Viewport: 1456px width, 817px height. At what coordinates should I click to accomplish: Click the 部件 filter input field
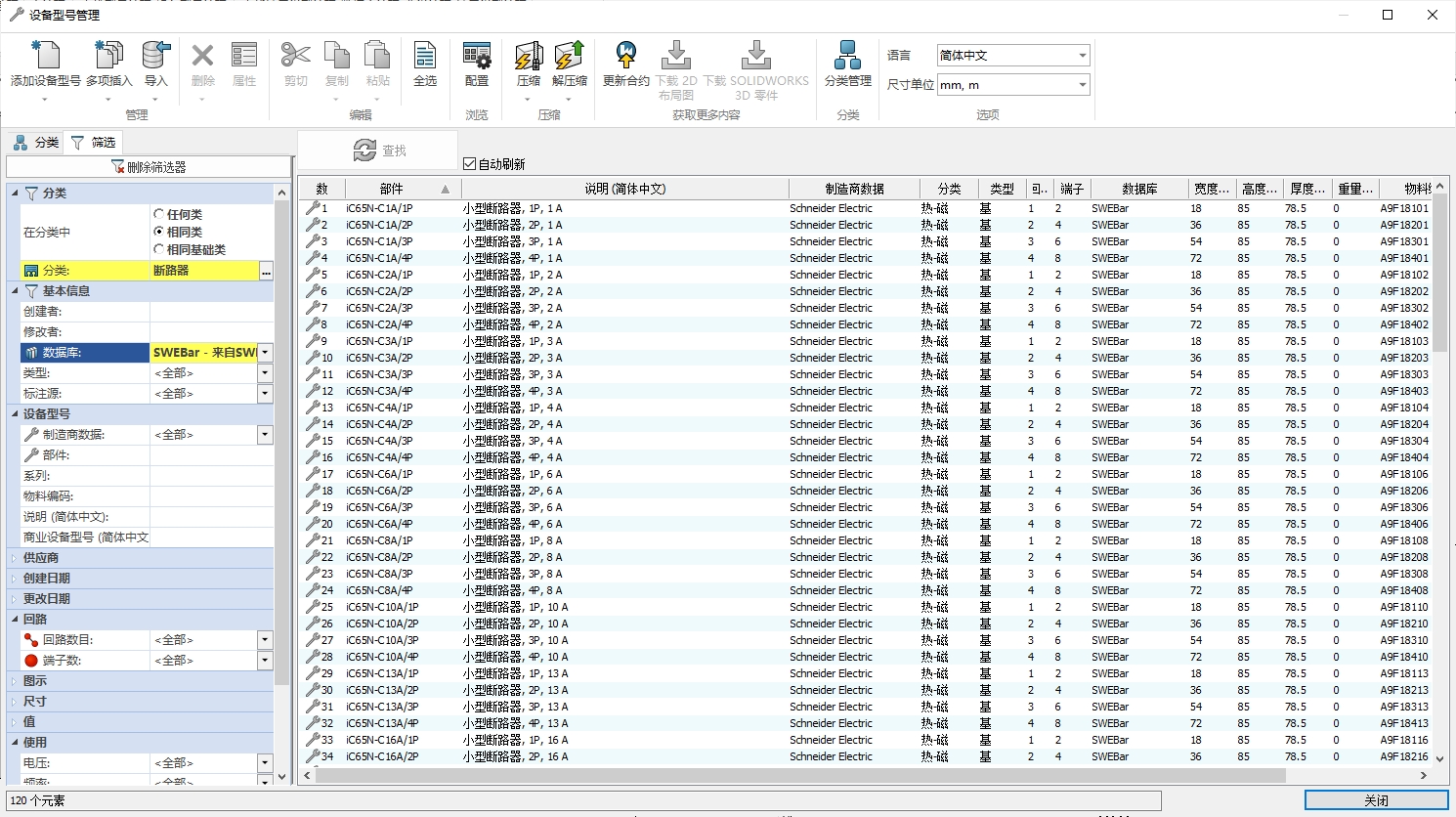tap(211, 455)
